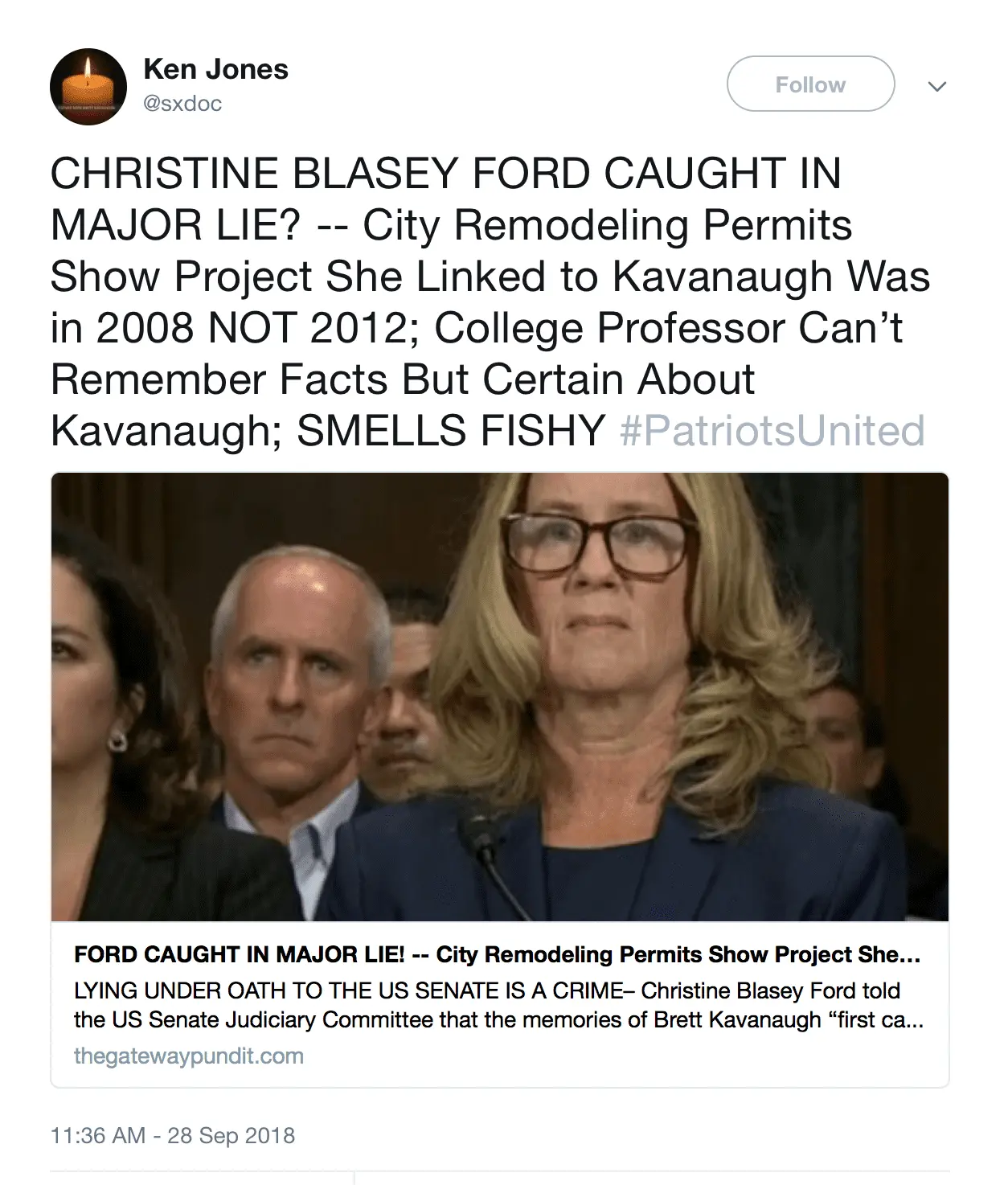Click the "LYING UNDER OATH" card description

tap(498, 1005)
